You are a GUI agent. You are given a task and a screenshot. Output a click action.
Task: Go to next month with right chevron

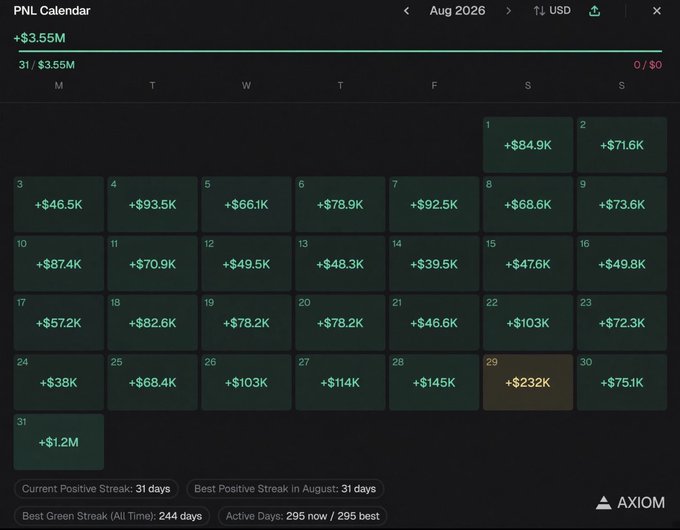508,11
